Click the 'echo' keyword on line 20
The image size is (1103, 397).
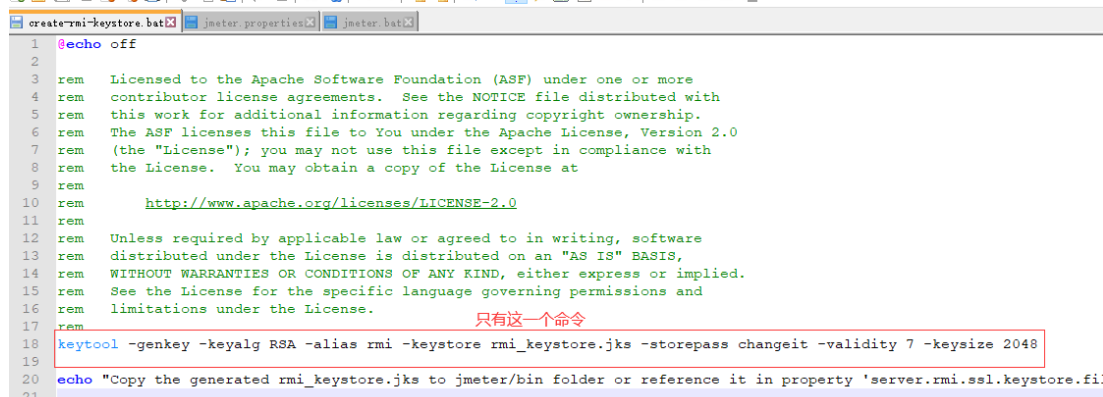(x=75, y=379)
